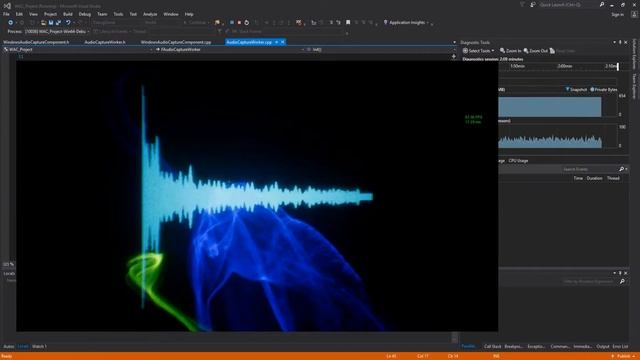
Task: Click the memory usage graph
Action: click(550, 107)
